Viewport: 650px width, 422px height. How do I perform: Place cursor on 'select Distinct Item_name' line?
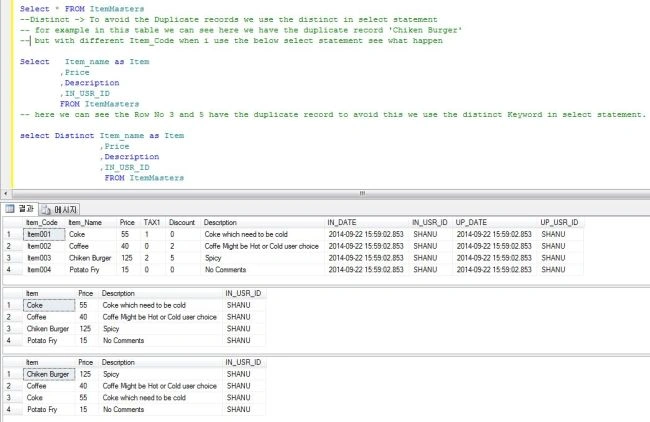pyautogui.click(x=102, y=136)
